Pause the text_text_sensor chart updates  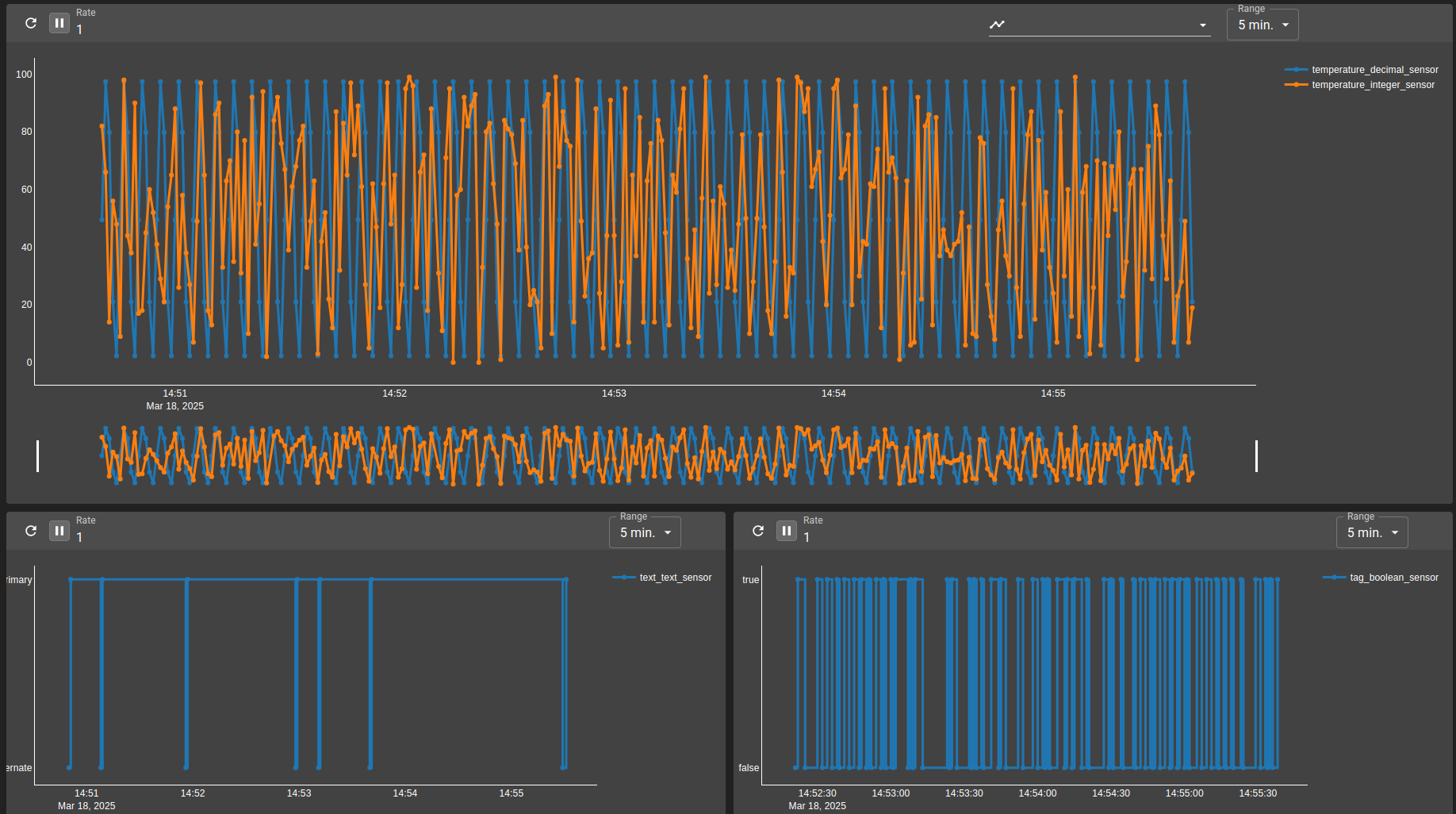tap(59, 531)
